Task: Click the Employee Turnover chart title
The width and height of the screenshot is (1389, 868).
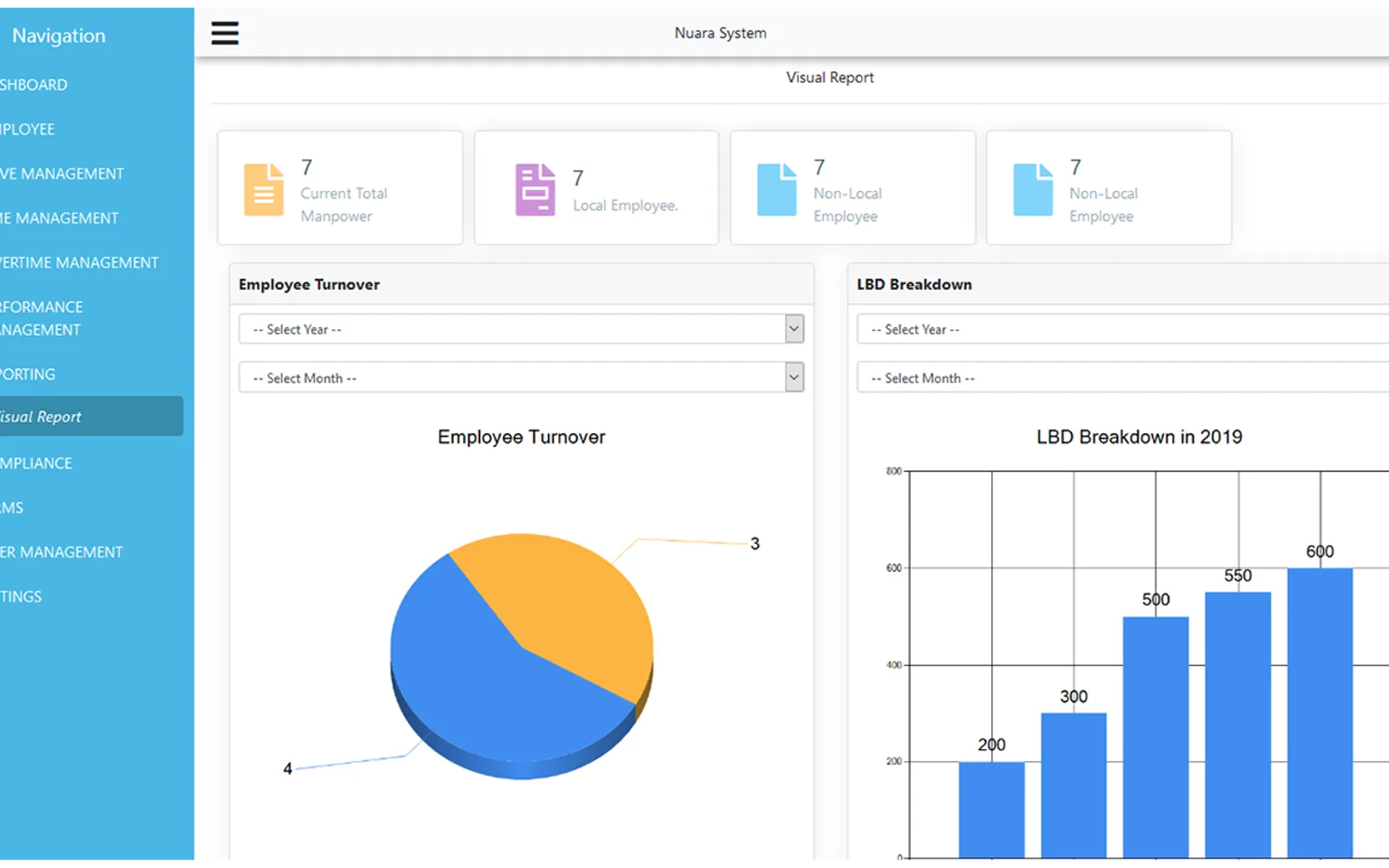Action: coord(522,437)
